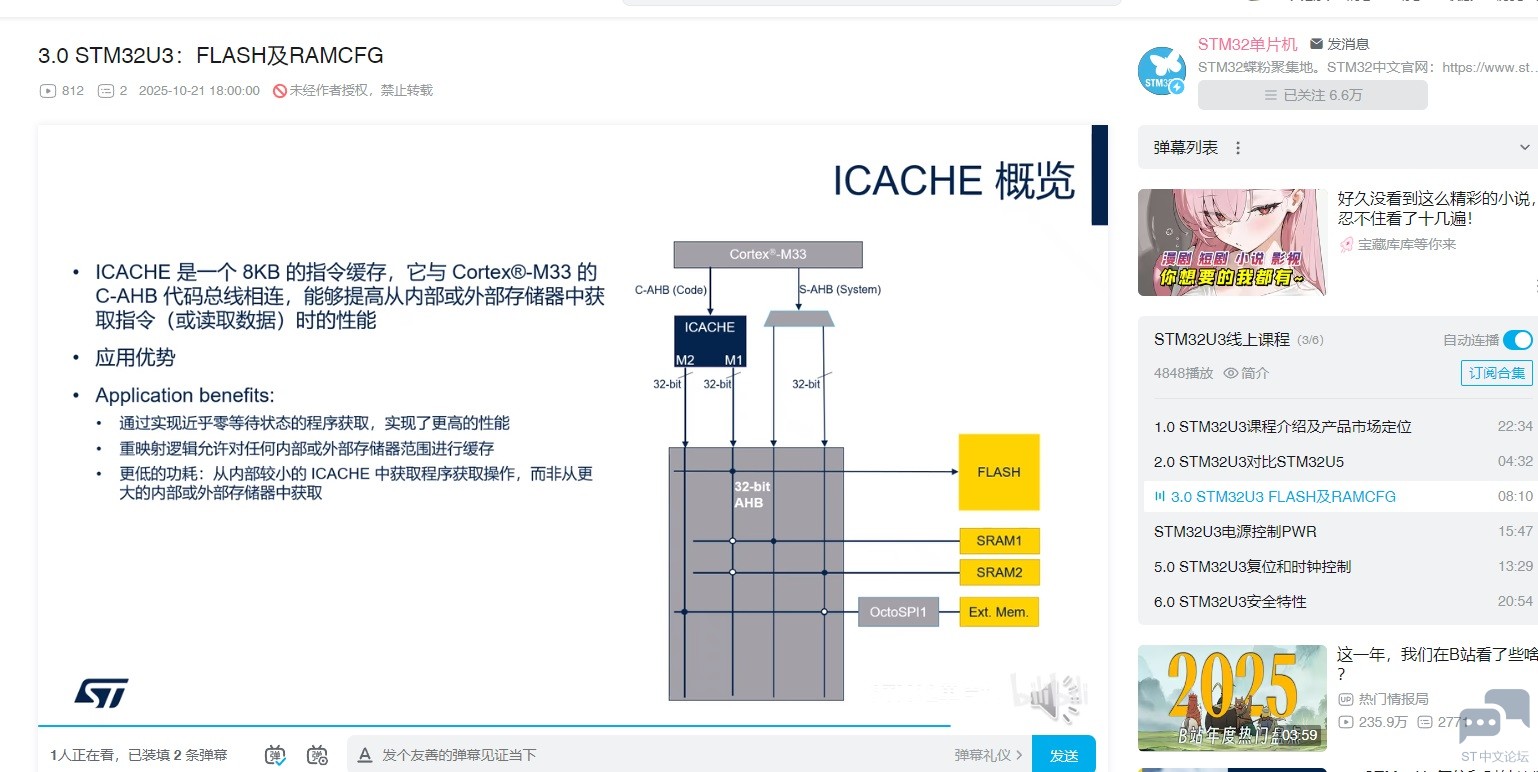Click the 未经作者授权，禁止转载 notice
Image resolution: width=1538 pixels, height=772 pixels.
(x=353, y=90)
